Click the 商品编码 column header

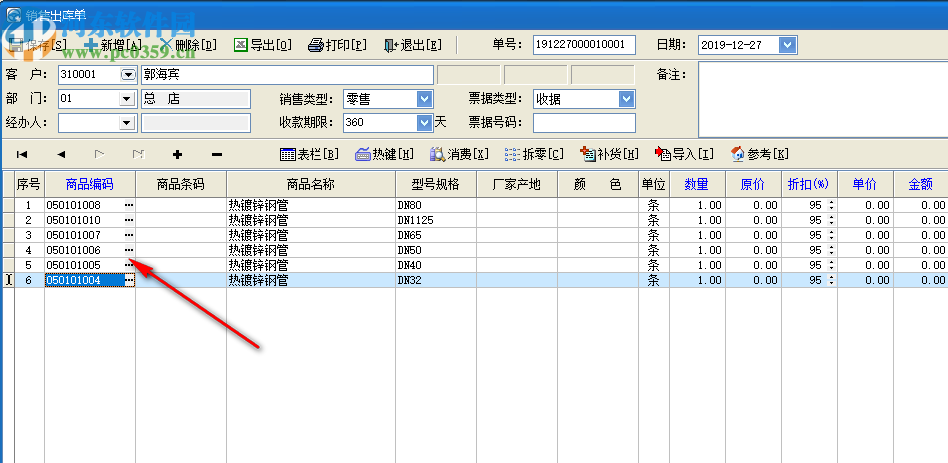(90, 184)
